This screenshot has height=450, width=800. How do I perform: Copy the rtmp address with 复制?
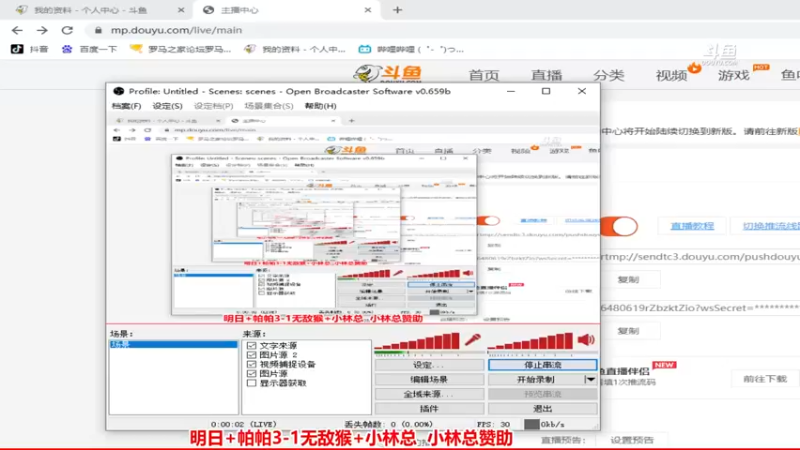(629, 280)
